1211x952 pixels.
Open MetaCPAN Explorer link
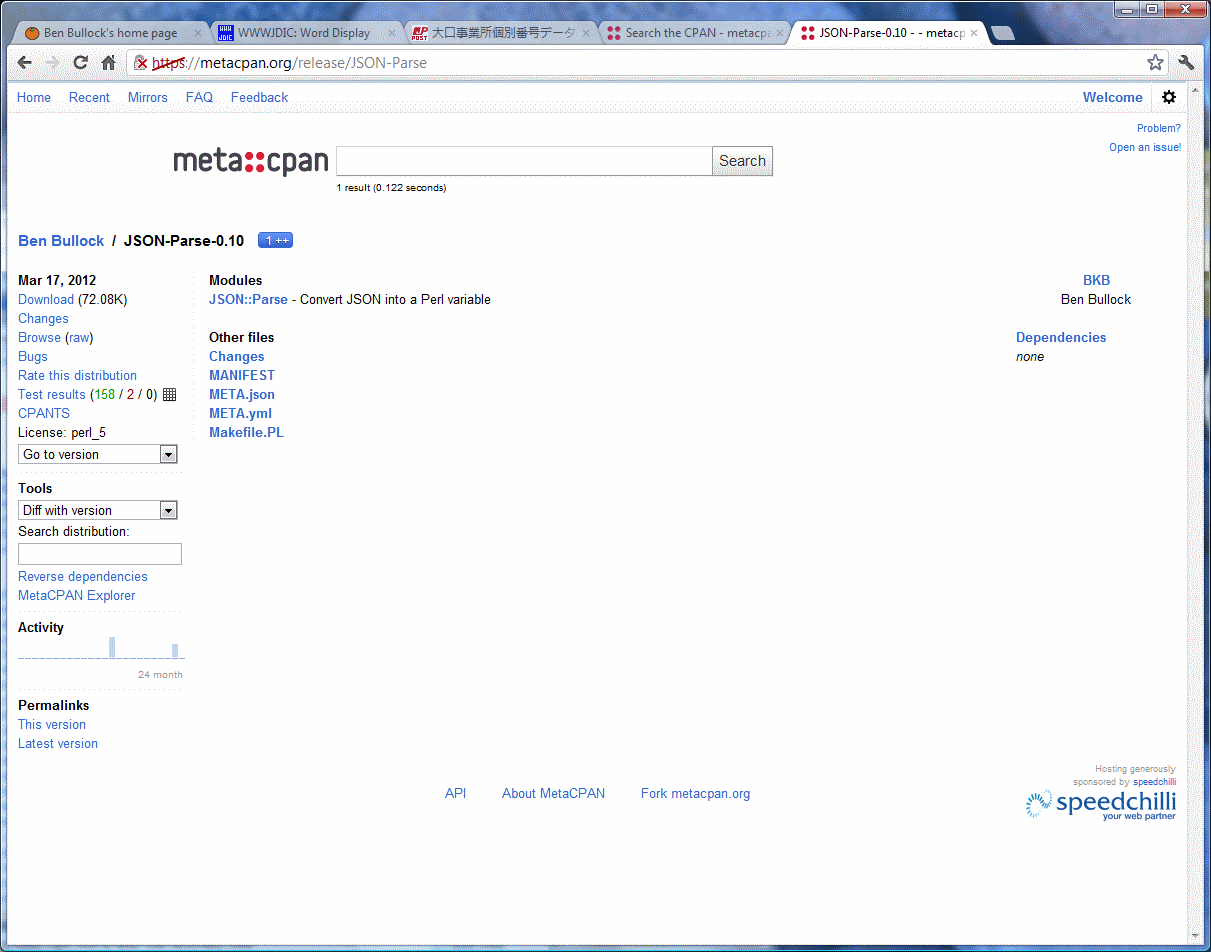coord(76,595)
